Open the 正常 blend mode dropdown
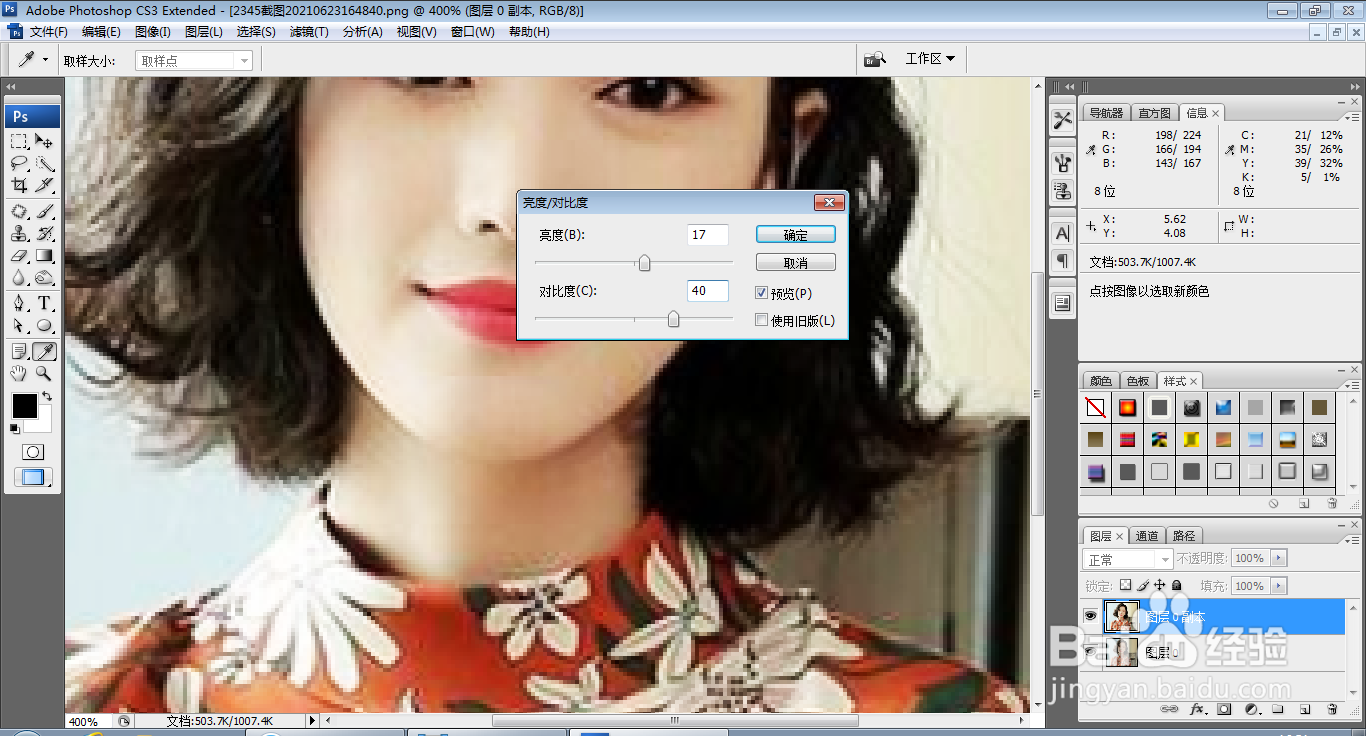 tap(1128, 559)
